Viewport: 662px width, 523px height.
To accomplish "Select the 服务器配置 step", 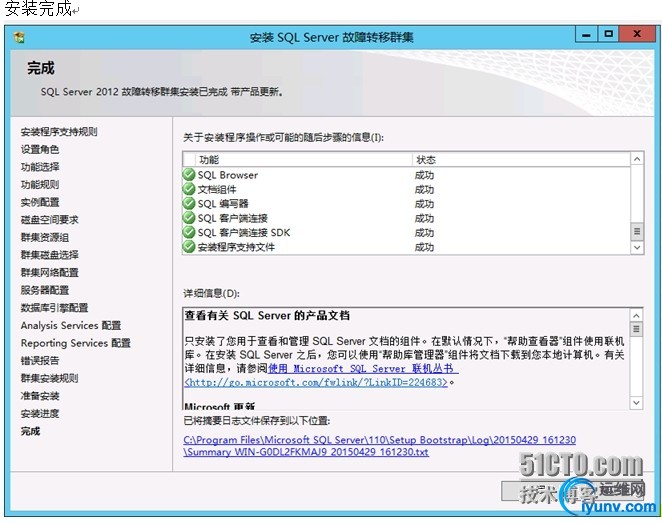I will [45, 290].
